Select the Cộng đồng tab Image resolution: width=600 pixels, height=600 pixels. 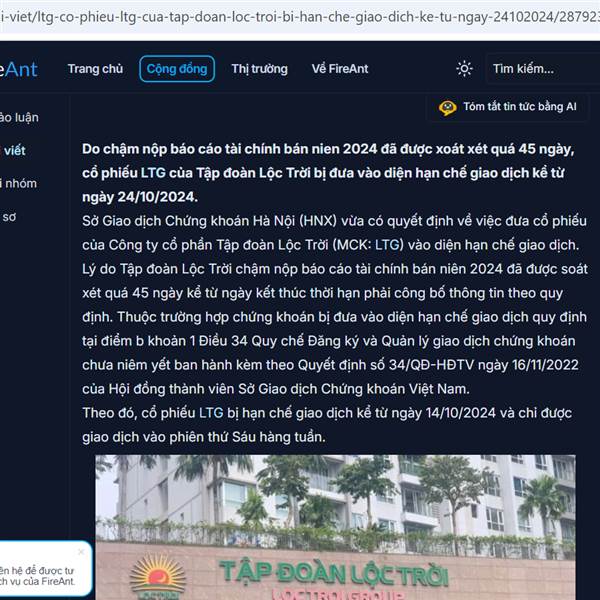pos(177,69)
